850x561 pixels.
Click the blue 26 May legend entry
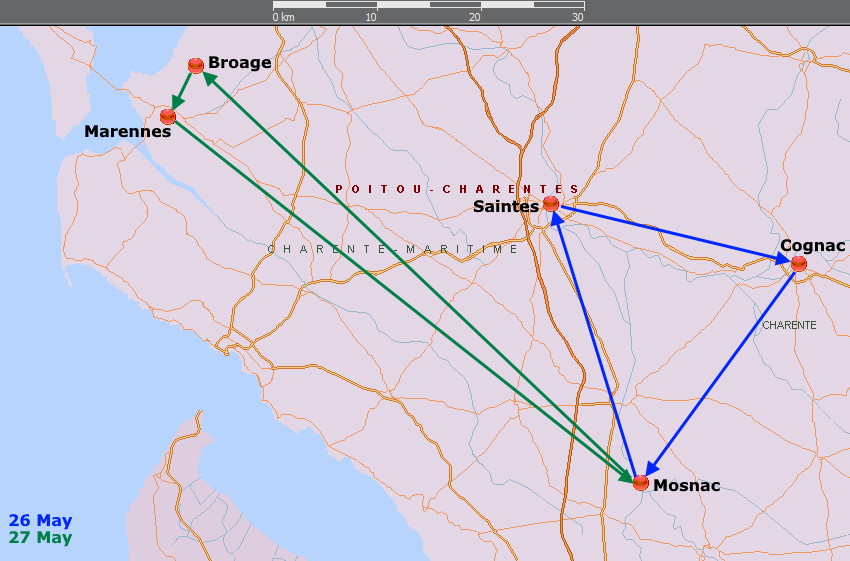pos(40,521)
